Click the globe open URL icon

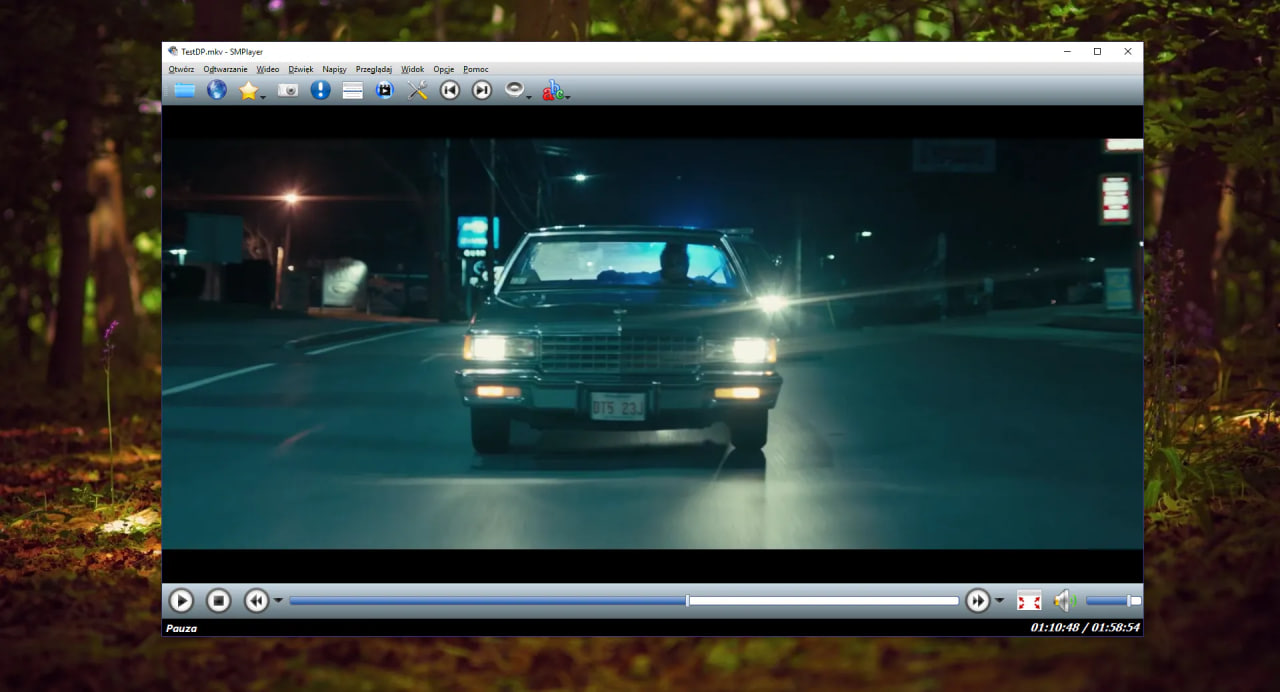click(x=217, y=91)
